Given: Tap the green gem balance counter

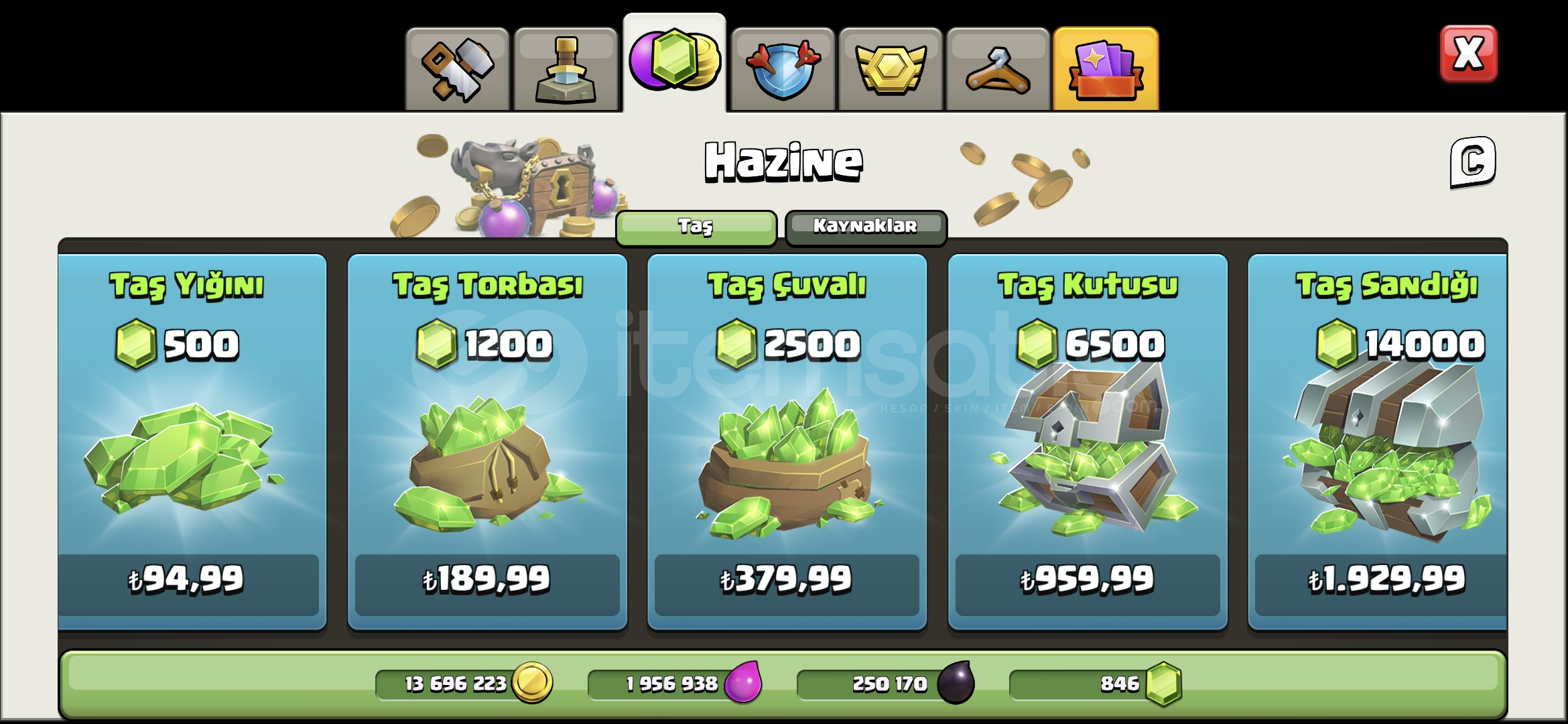Looking at the screenshot, I should click(1096, 684).
